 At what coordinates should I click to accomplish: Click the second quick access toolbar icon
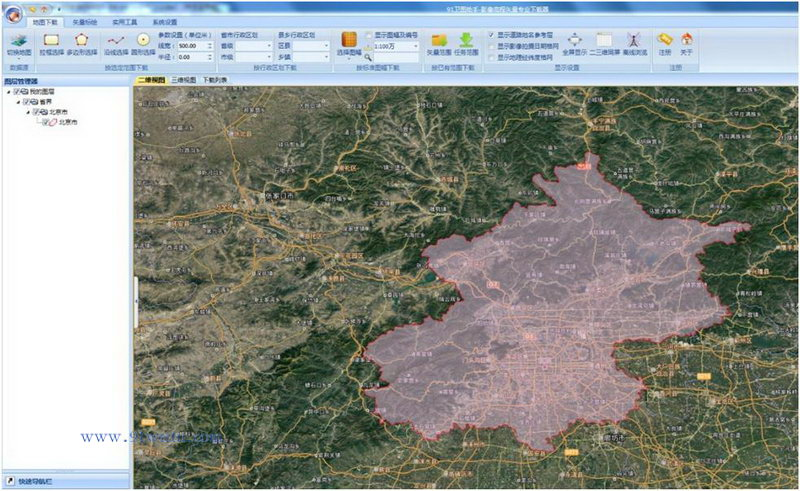(44, 9)
